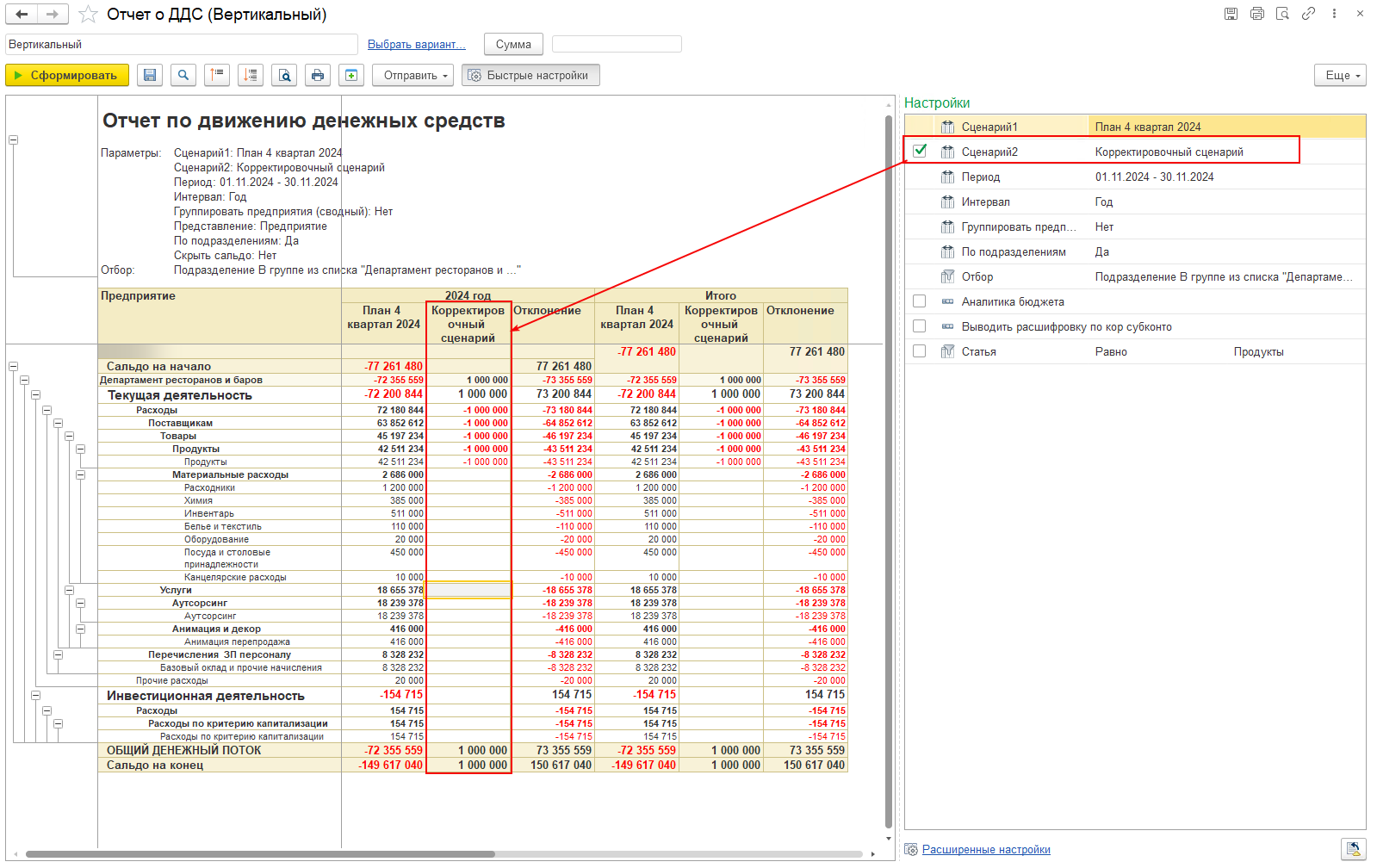
Task: Click the Статья filter row icon
Action: coord(948,351)
